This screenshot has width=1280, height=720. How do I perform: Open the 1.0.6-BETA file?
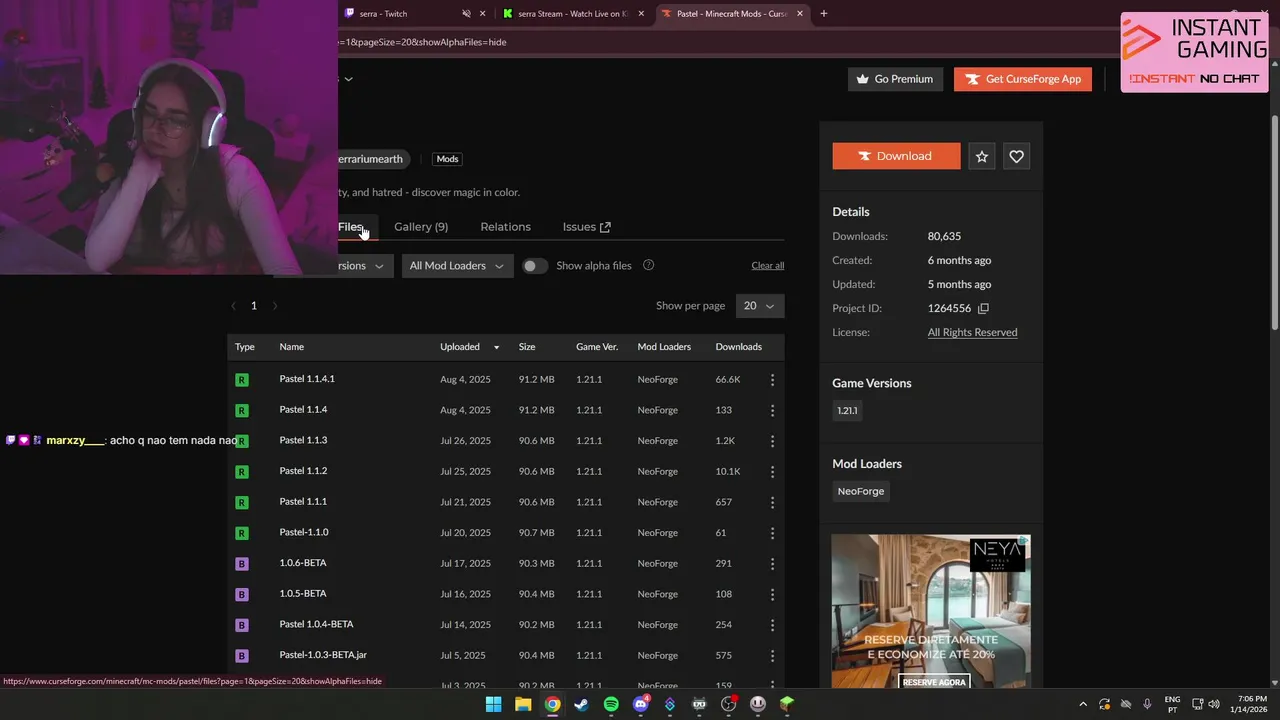coord(303,563)
